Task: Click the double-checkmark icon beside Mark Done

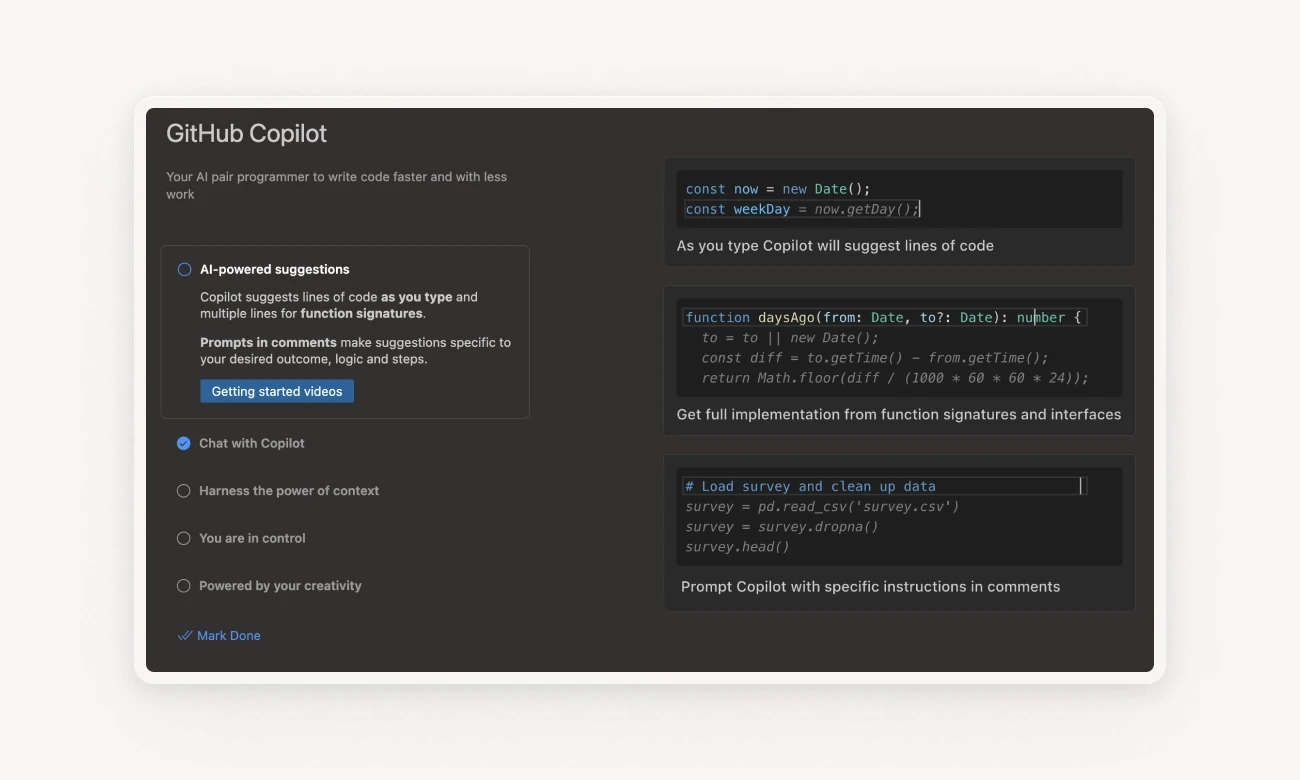Action: (185, 636)
